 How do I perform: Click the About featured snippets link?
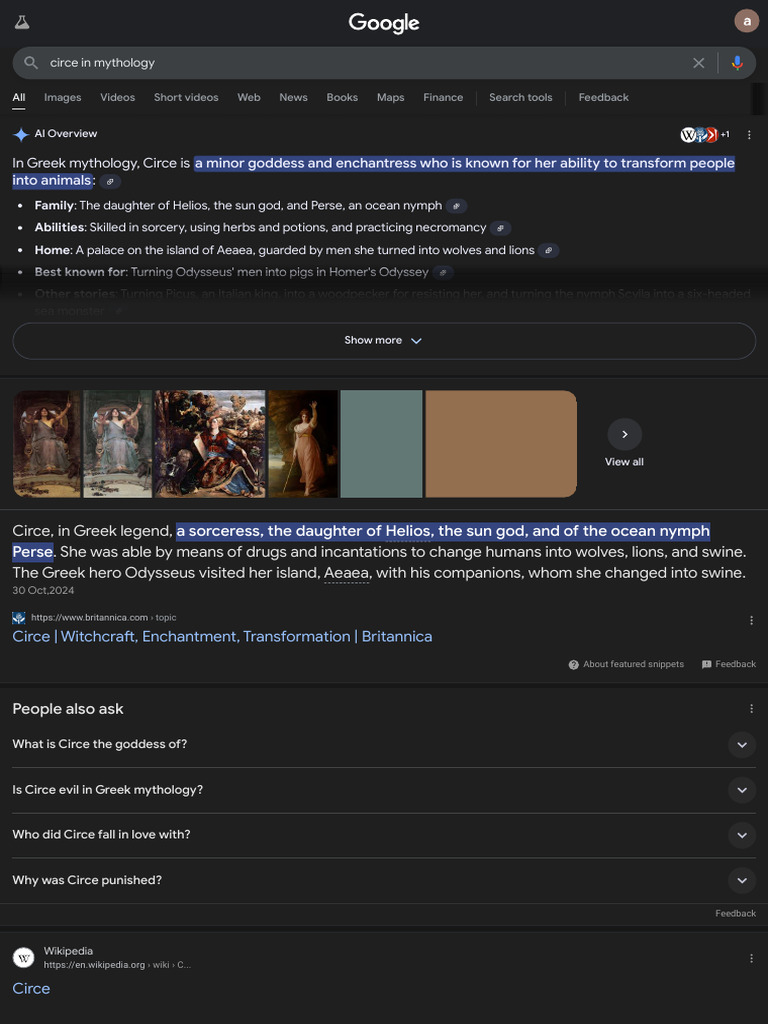coord(626,664)
